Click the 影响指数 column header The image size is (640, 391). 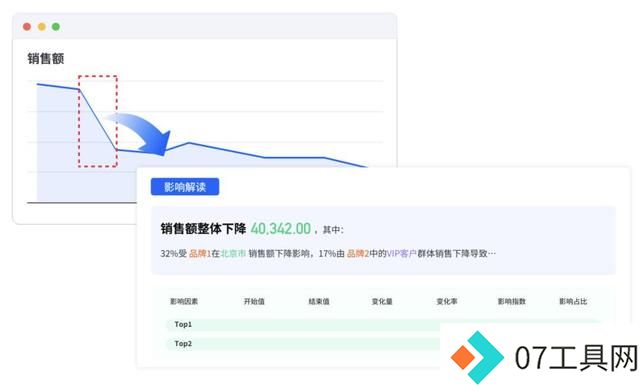coord(512,302)
